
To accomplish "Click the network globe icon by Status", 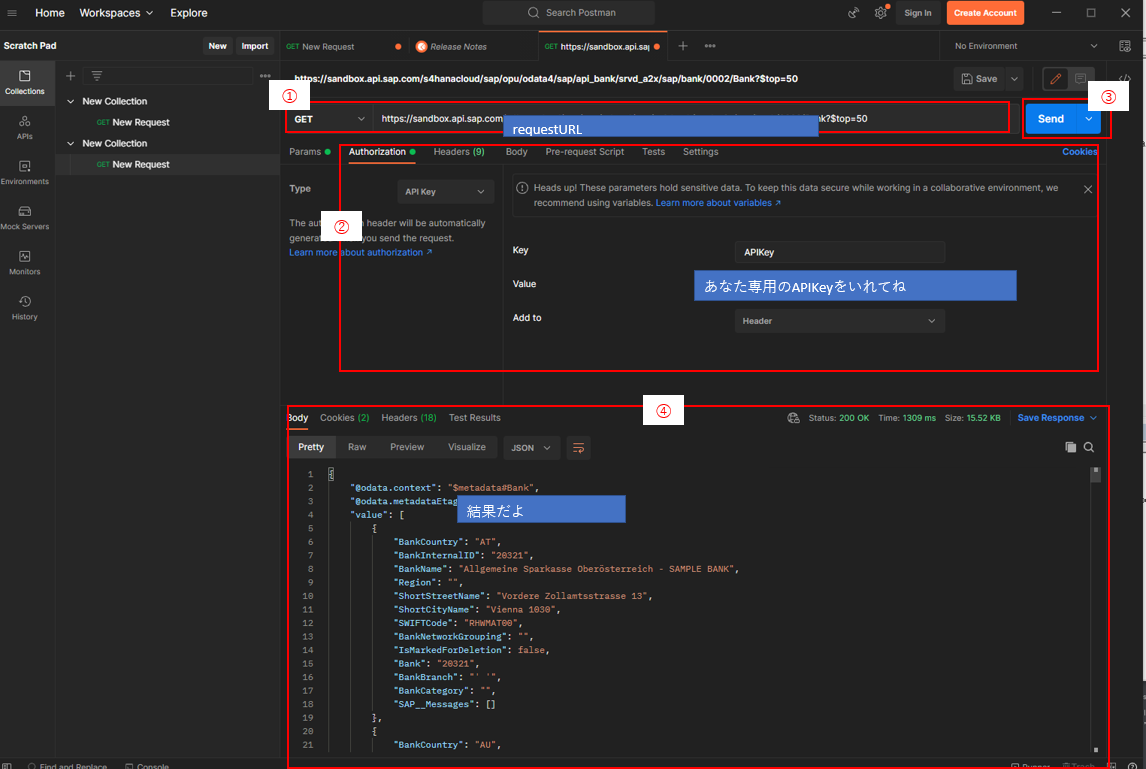I will (793, 418).
